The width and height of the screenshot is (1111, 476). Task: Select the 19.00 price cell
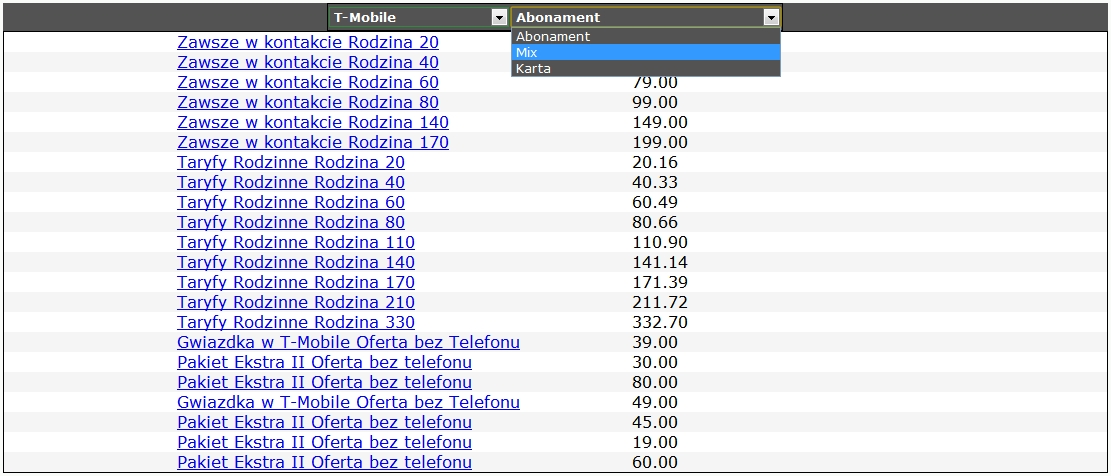pos(655,442)
